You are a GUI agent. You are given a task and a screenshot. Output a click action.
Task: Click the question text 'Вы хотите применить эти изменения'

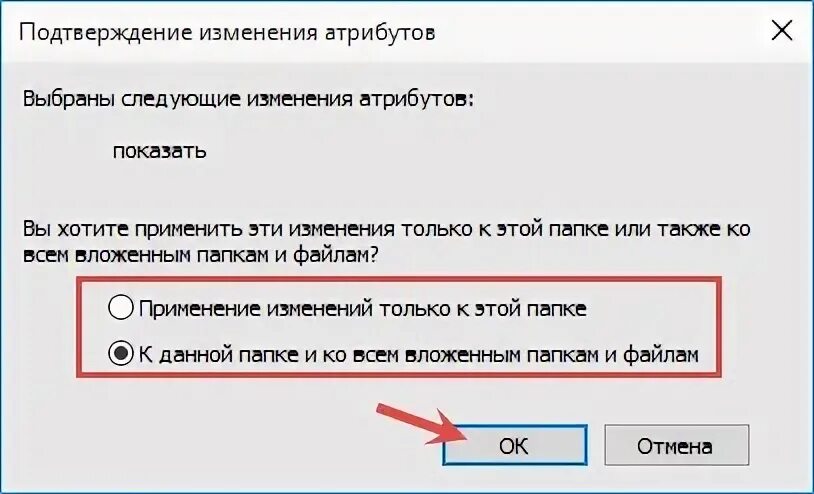point(208,229)
